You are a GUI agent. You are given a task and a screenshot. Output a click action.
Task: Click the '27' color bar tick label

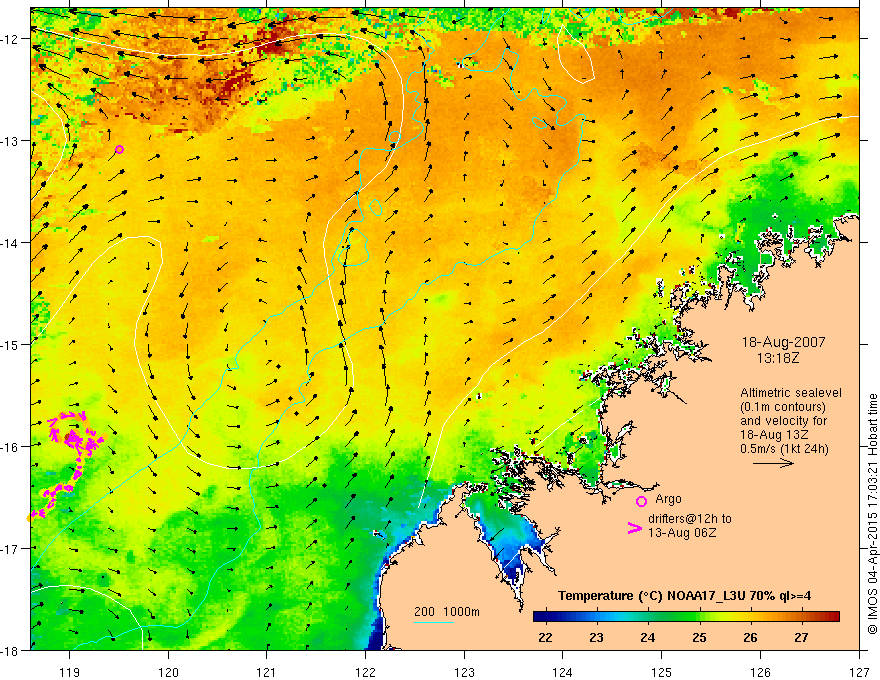tap(801, 637)
